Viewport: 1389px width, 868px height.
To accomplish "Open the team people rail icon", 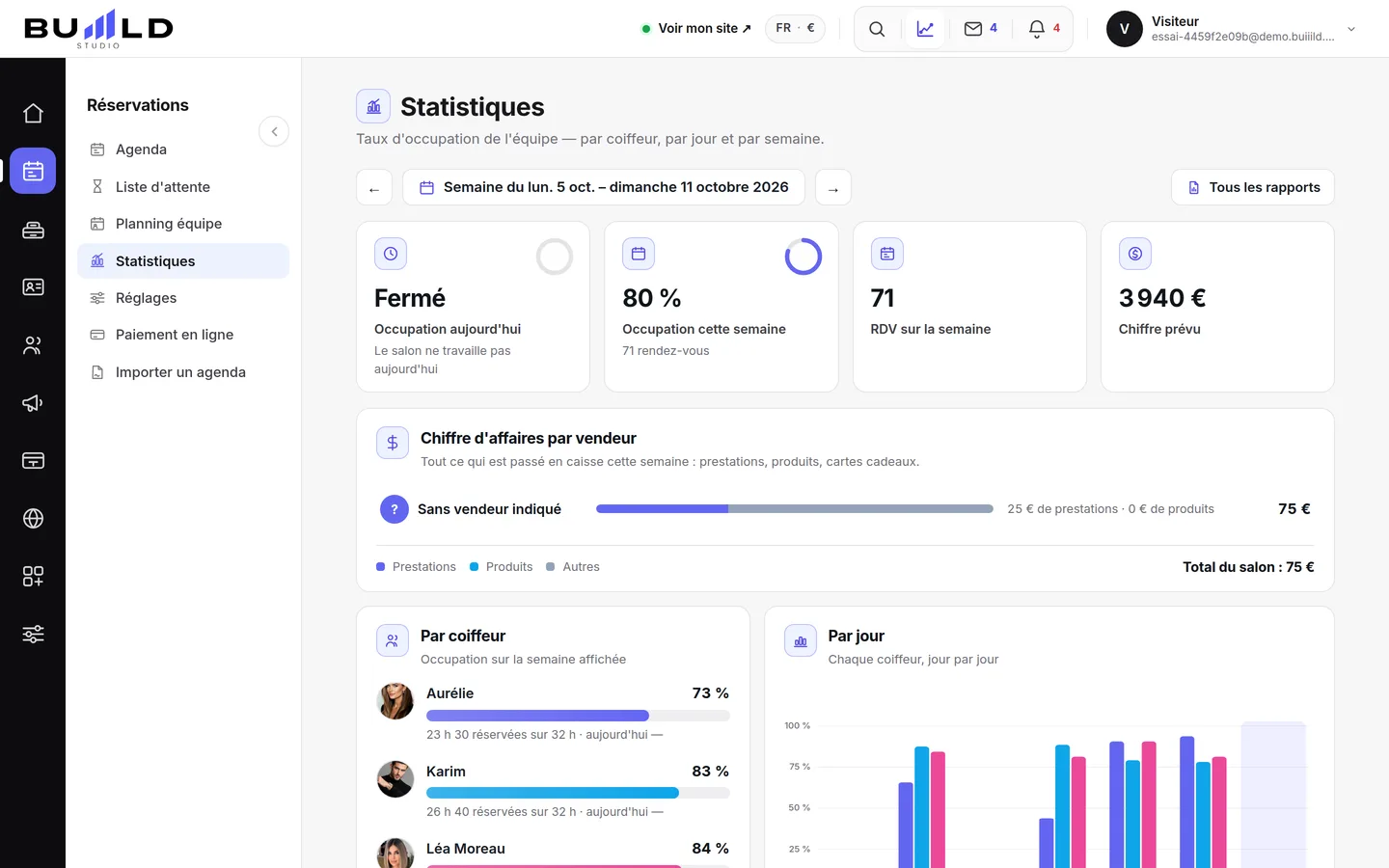I will [x=33, y=345].
